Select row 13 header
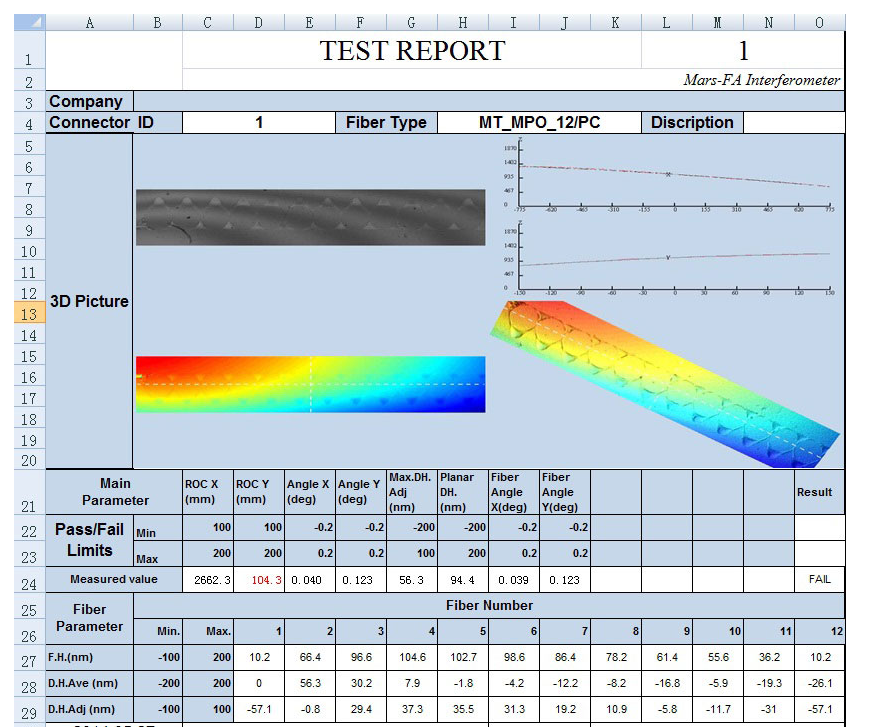This screenshot has height=727, width=874. click(x=30, y=314)
